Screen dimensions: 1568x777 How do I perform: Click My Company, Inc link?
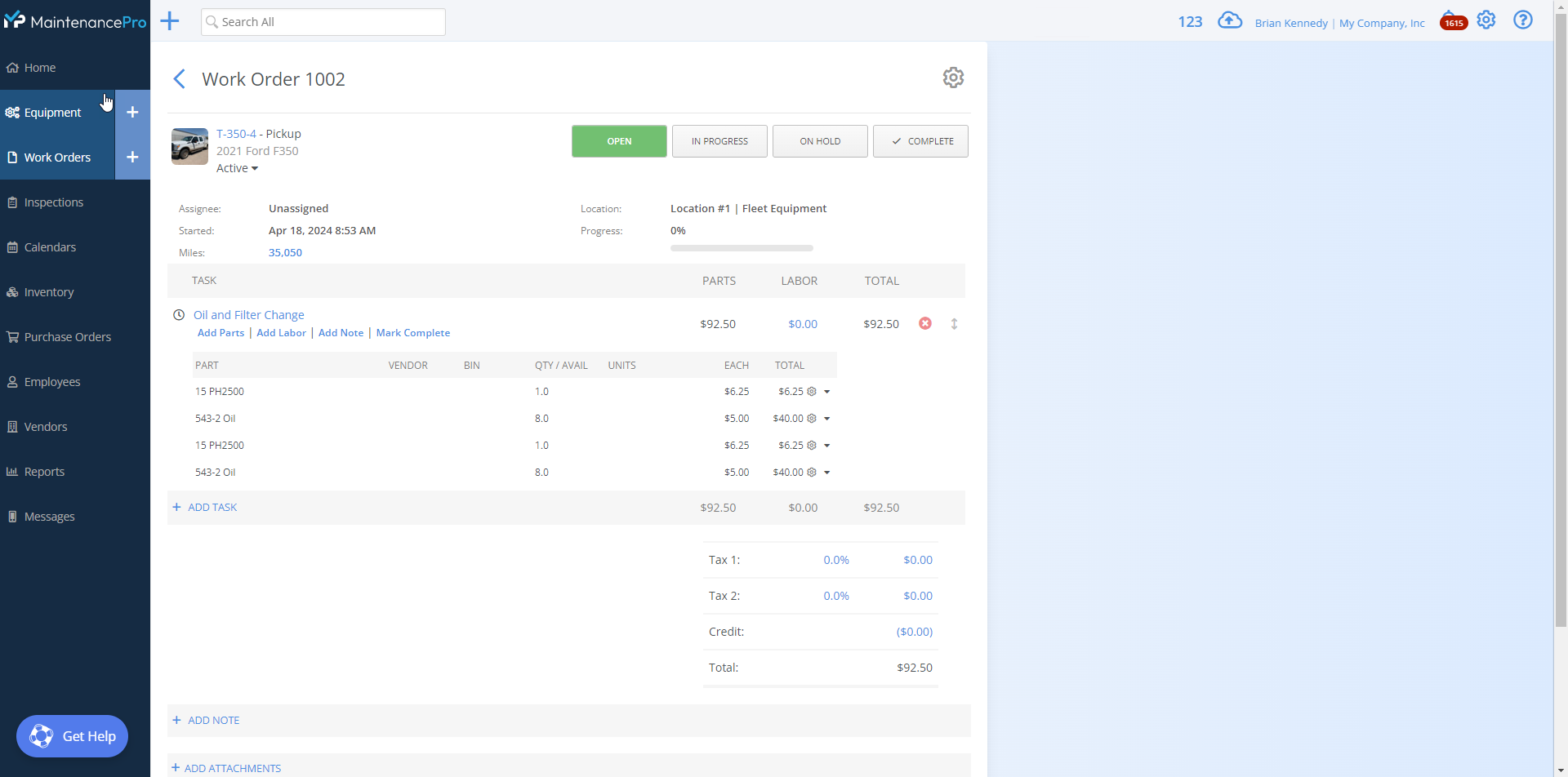point(1382,23)
